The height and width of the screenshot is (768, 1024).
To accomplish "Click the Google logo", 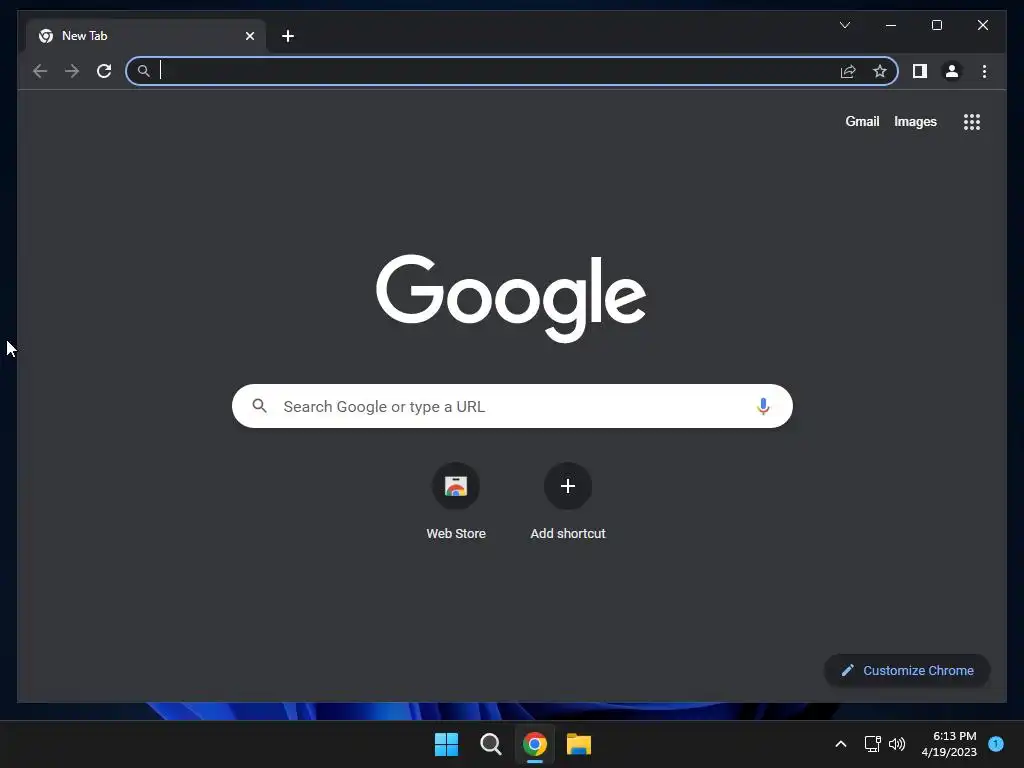I will coord(511,298).
